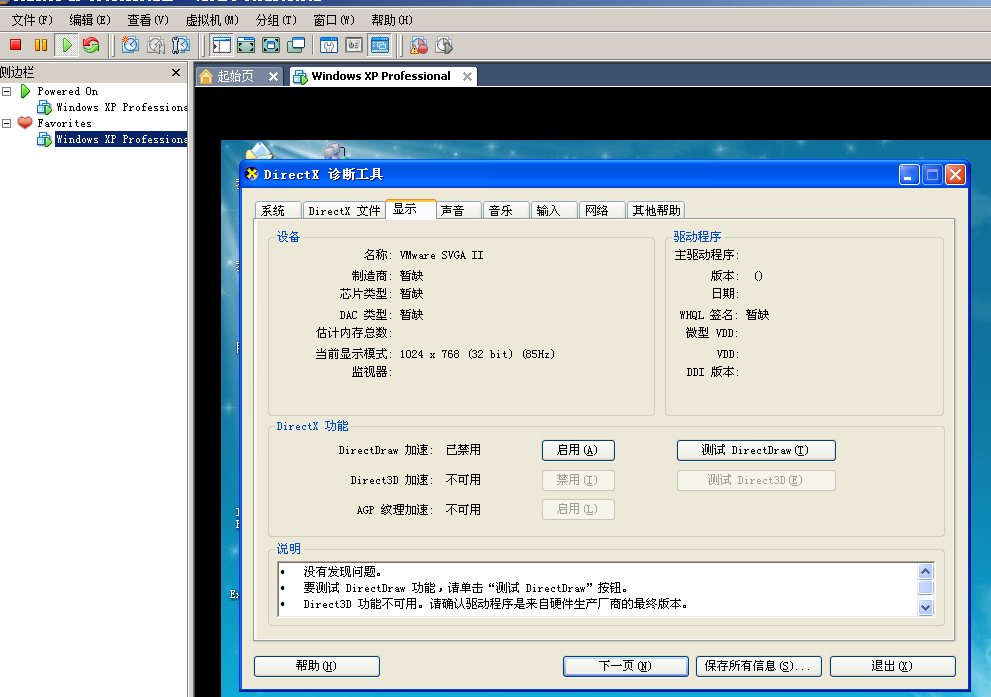Click the green Power On play icon
This screenshot has width=991, height=697.
[x=66, y=45]
